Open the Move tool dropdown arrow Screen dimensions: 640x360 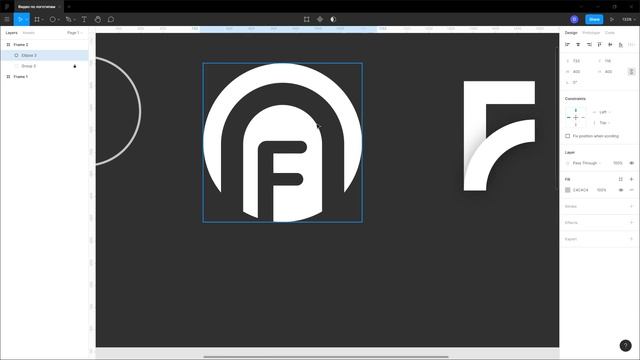pyautogui.click(x=26, y=20)
